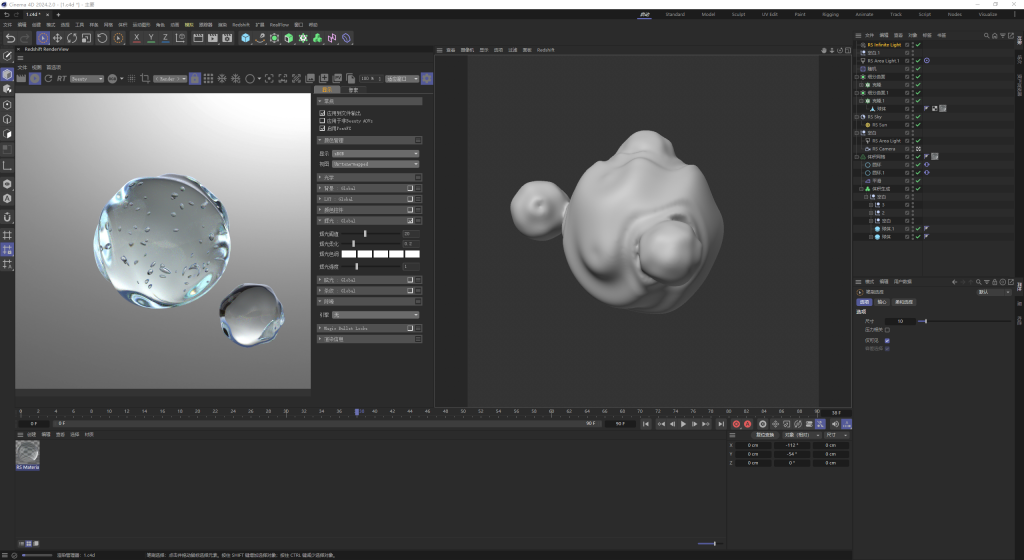The image size is (1024, 560).
Task: Click the bloom threshold slider handle
Action: (x=365, y=234)
